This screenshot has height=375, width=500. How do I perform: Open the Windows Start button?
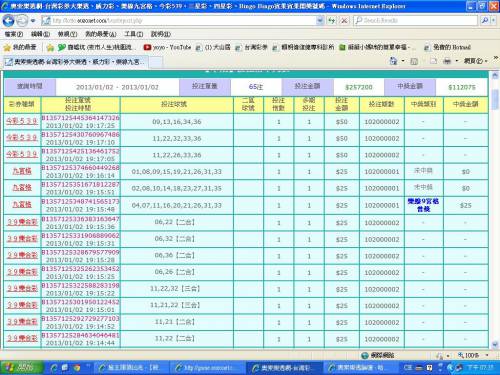[22, 368]
